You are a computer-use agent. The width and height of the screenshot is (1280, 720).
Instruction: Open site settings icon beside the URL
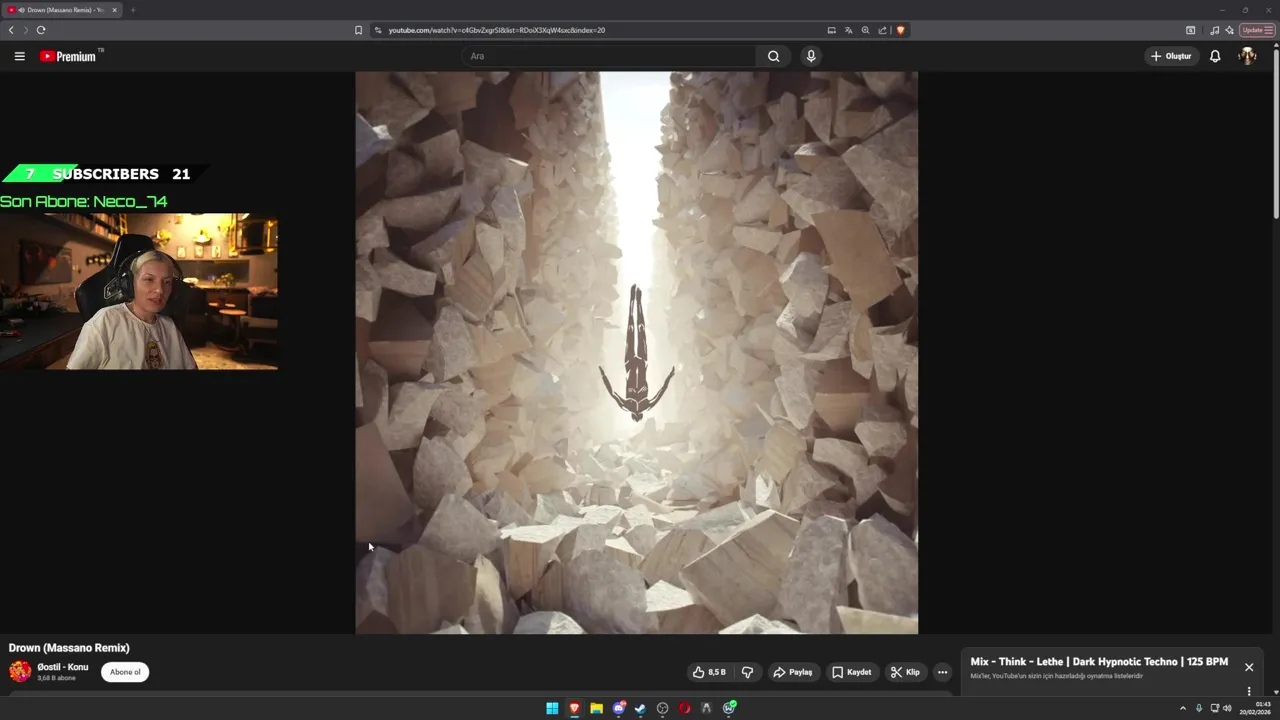click(x=378, y=30)
